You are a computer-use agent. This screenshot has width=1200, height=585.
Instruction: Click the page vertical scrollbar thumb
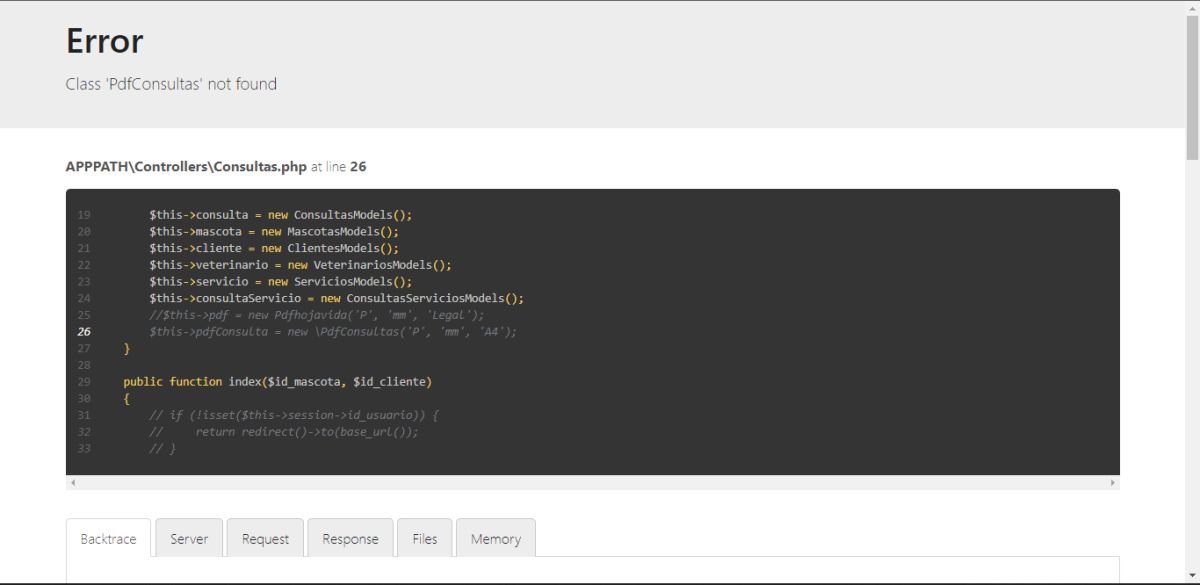click(x=1192, y=87)
